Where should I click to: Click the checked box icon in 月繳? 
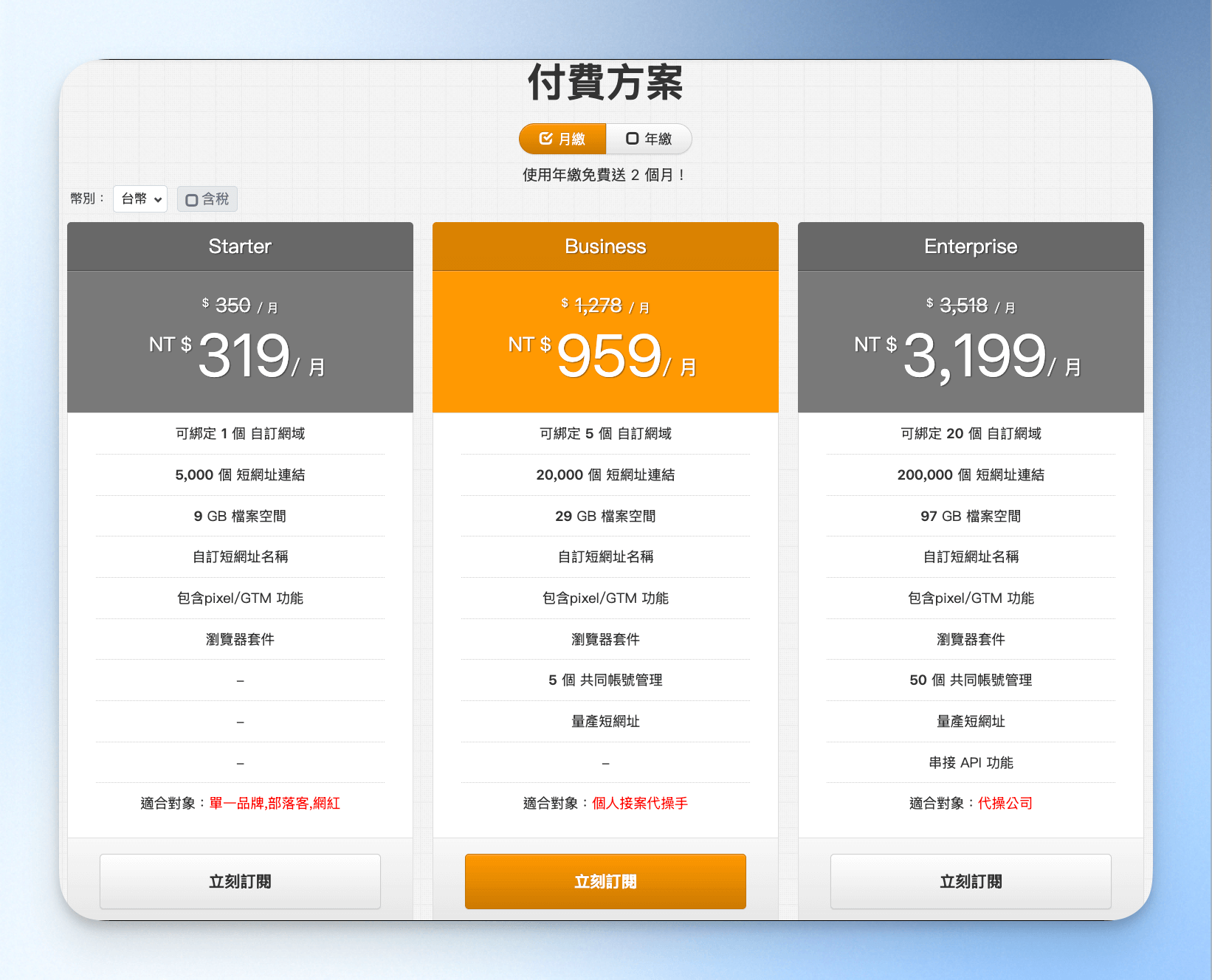point(546,139)
